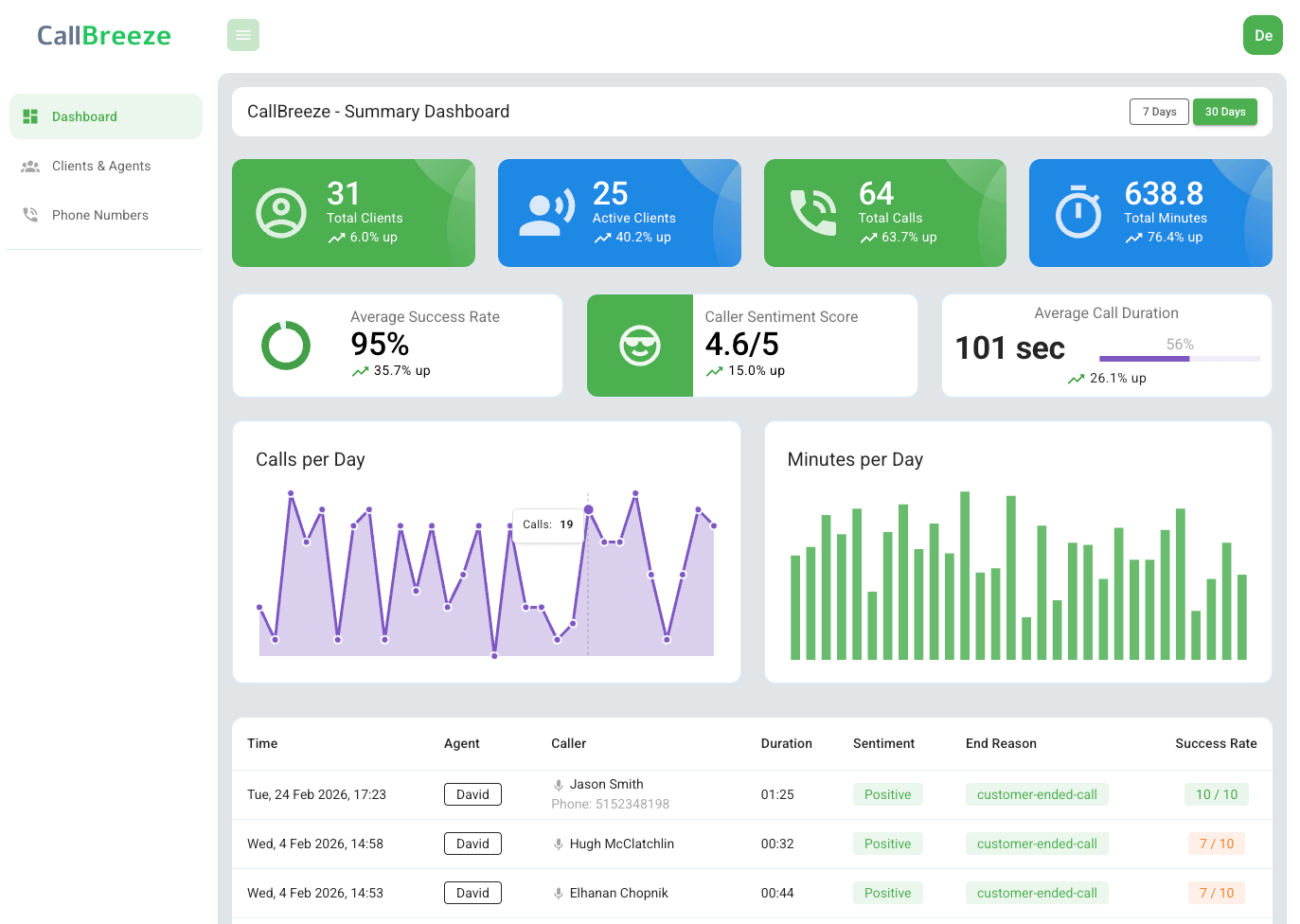Toggle the hamburger sidebar menu button
The image size is (1300, 924).
243,35
